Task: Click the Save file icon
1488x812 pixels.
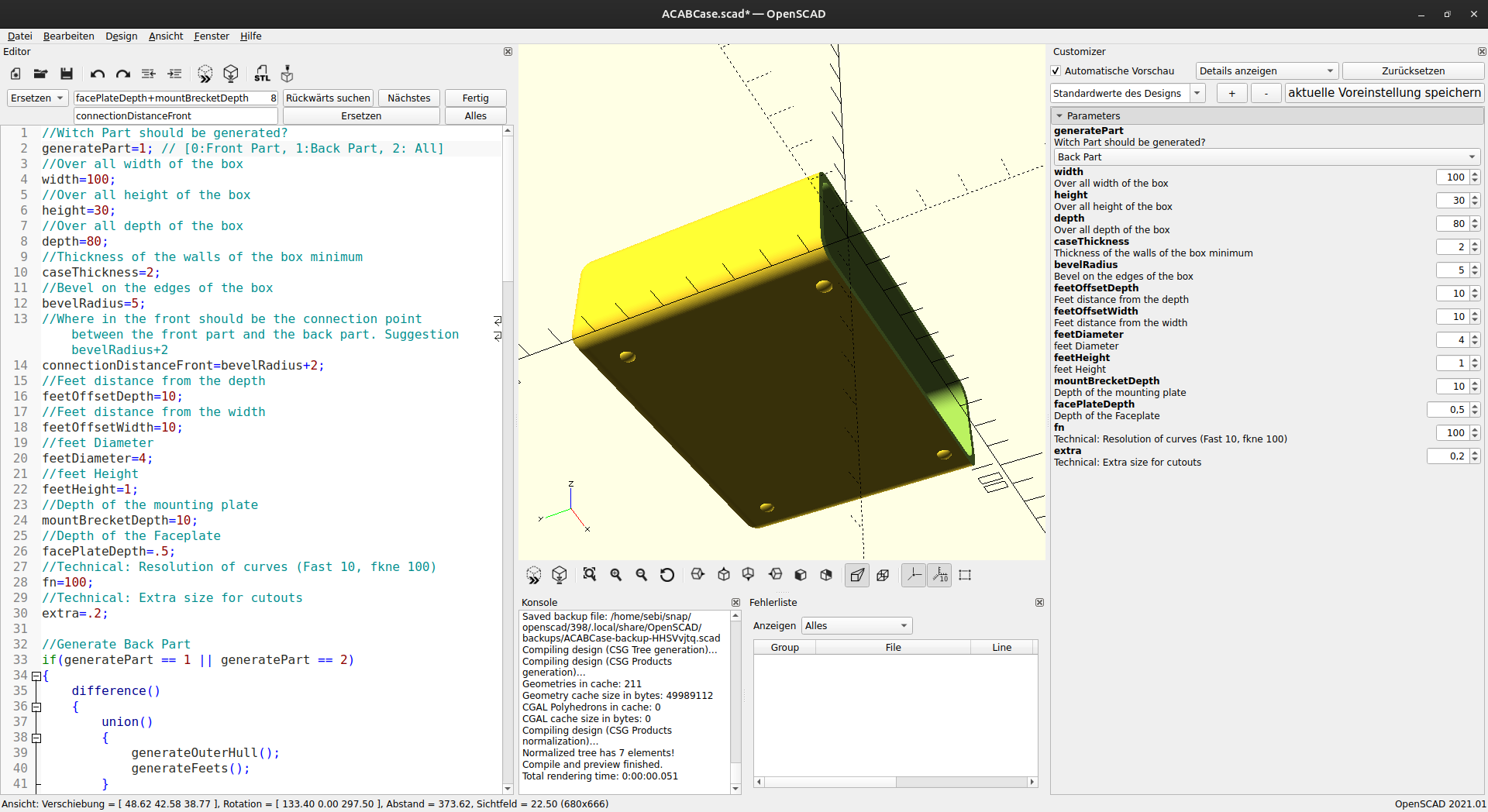Action: click(x=67, y=74)
